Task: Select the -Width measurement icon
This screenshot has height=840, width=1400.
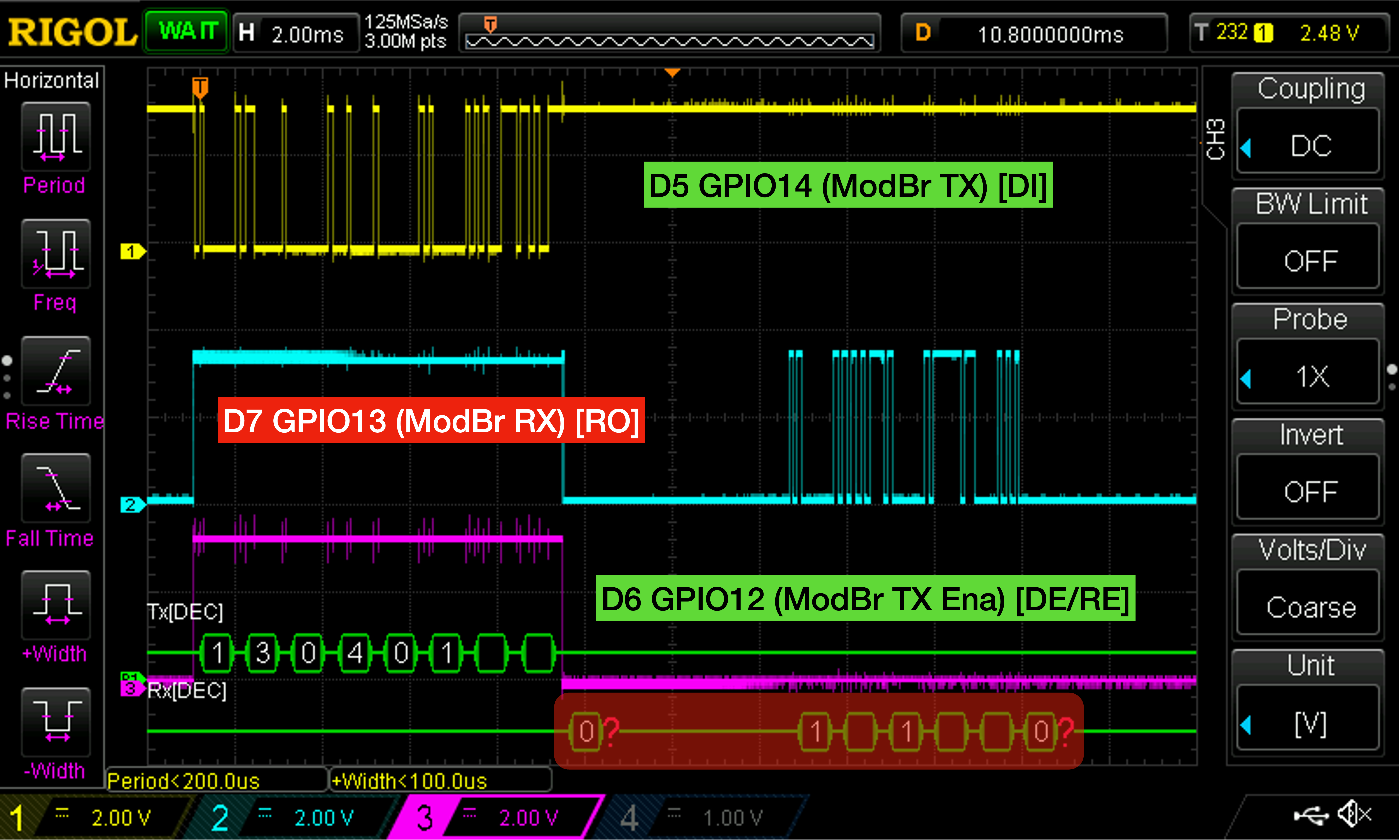Action: coord(55,722)
